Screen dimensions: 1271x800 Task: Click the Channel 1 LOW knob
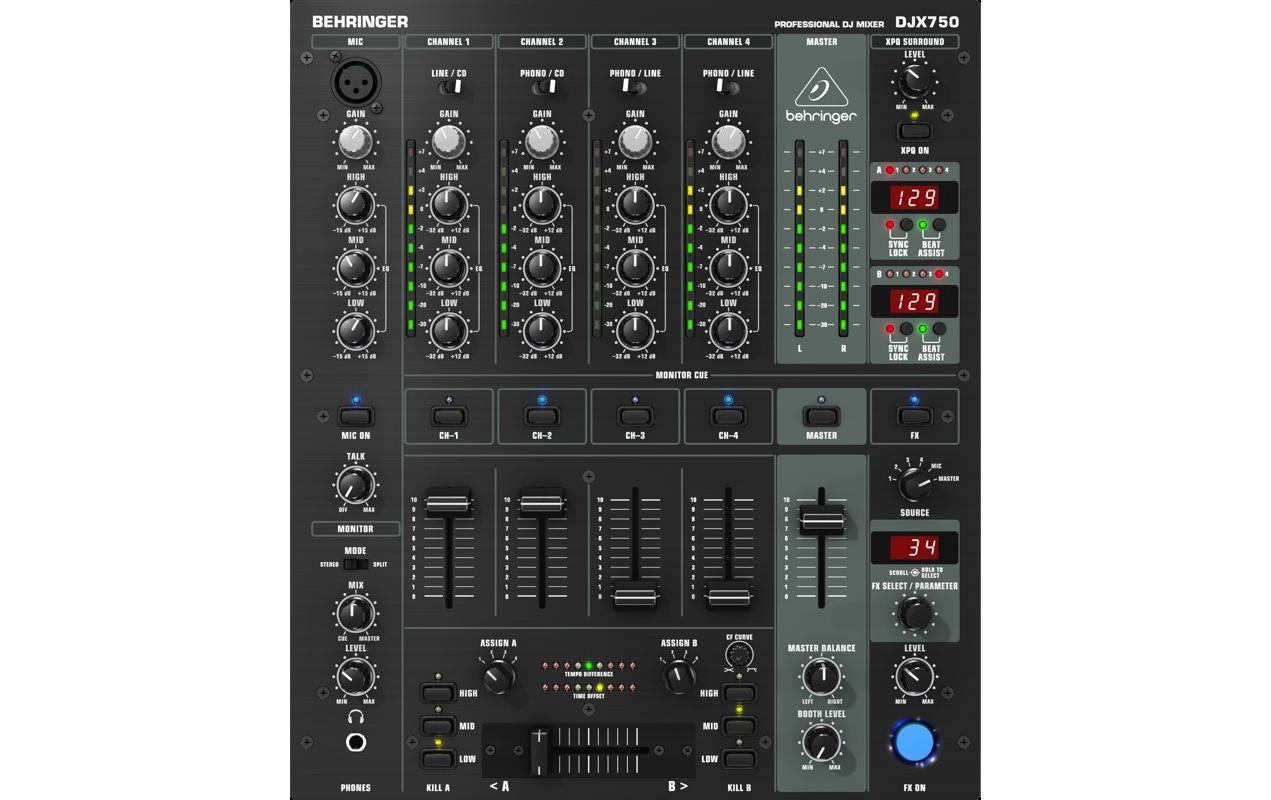tap(448, 329)
